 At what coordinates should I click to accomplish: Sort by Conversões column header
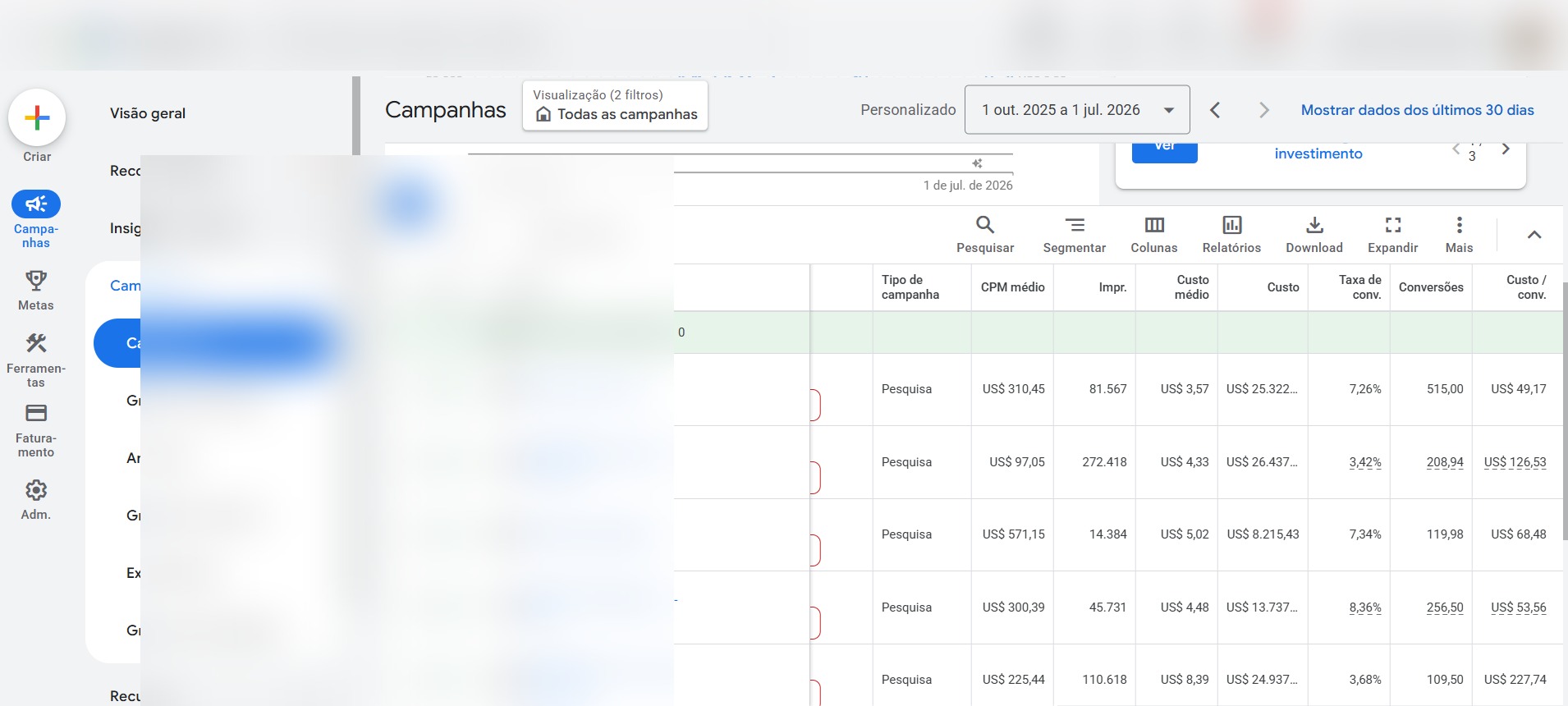point(1431,287)
